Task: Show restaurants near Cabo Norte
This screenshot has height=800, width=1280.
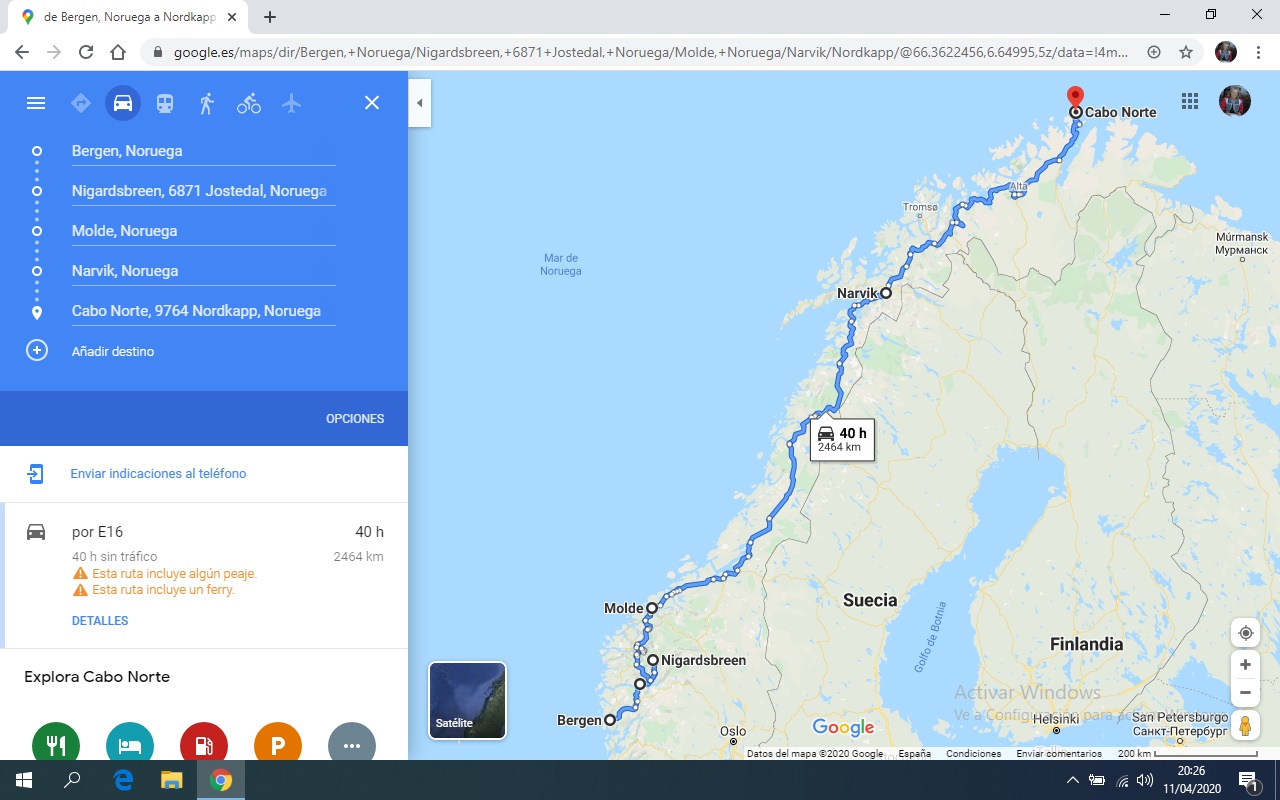Action: pos(56,742)
